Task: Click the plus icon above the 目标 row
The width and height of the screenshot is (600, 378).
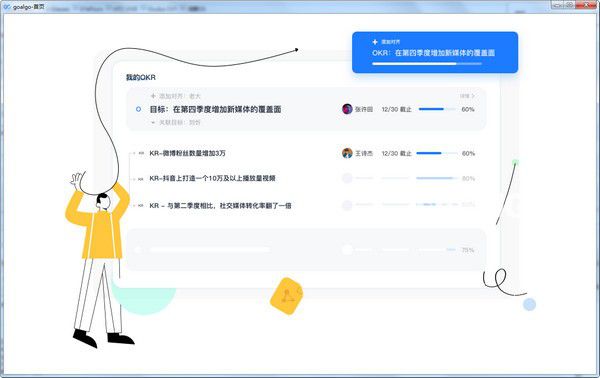Action: [153, 96]
